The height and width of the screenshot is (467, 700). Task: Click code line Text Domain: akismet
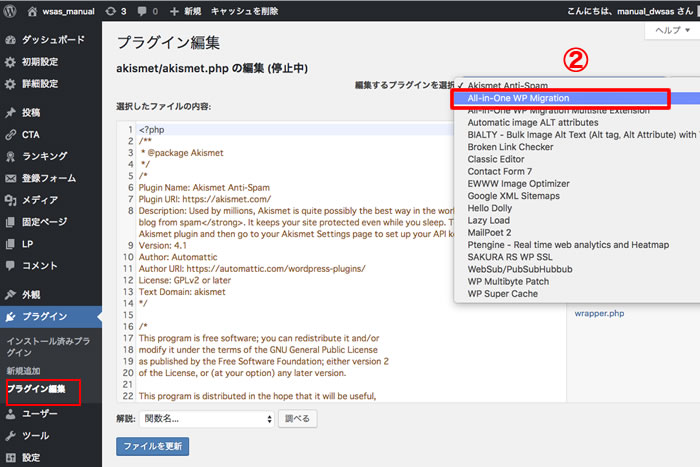(182, 292)
